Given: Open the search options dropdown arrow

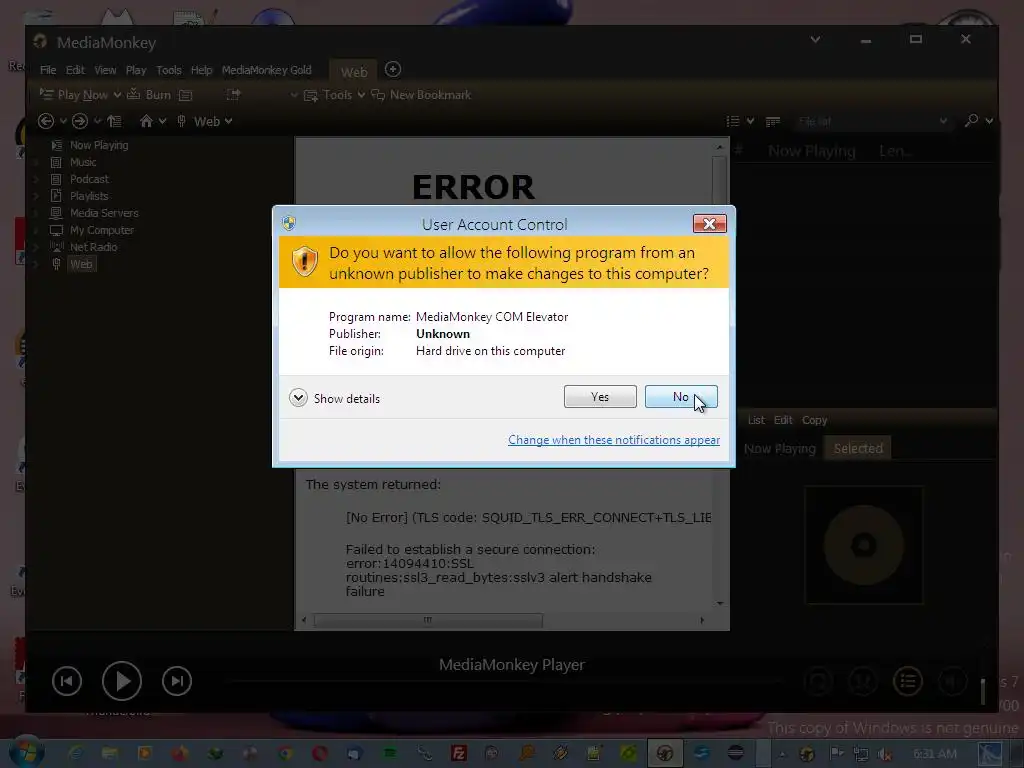Looking at the screenshot, I should coord(989,121).
